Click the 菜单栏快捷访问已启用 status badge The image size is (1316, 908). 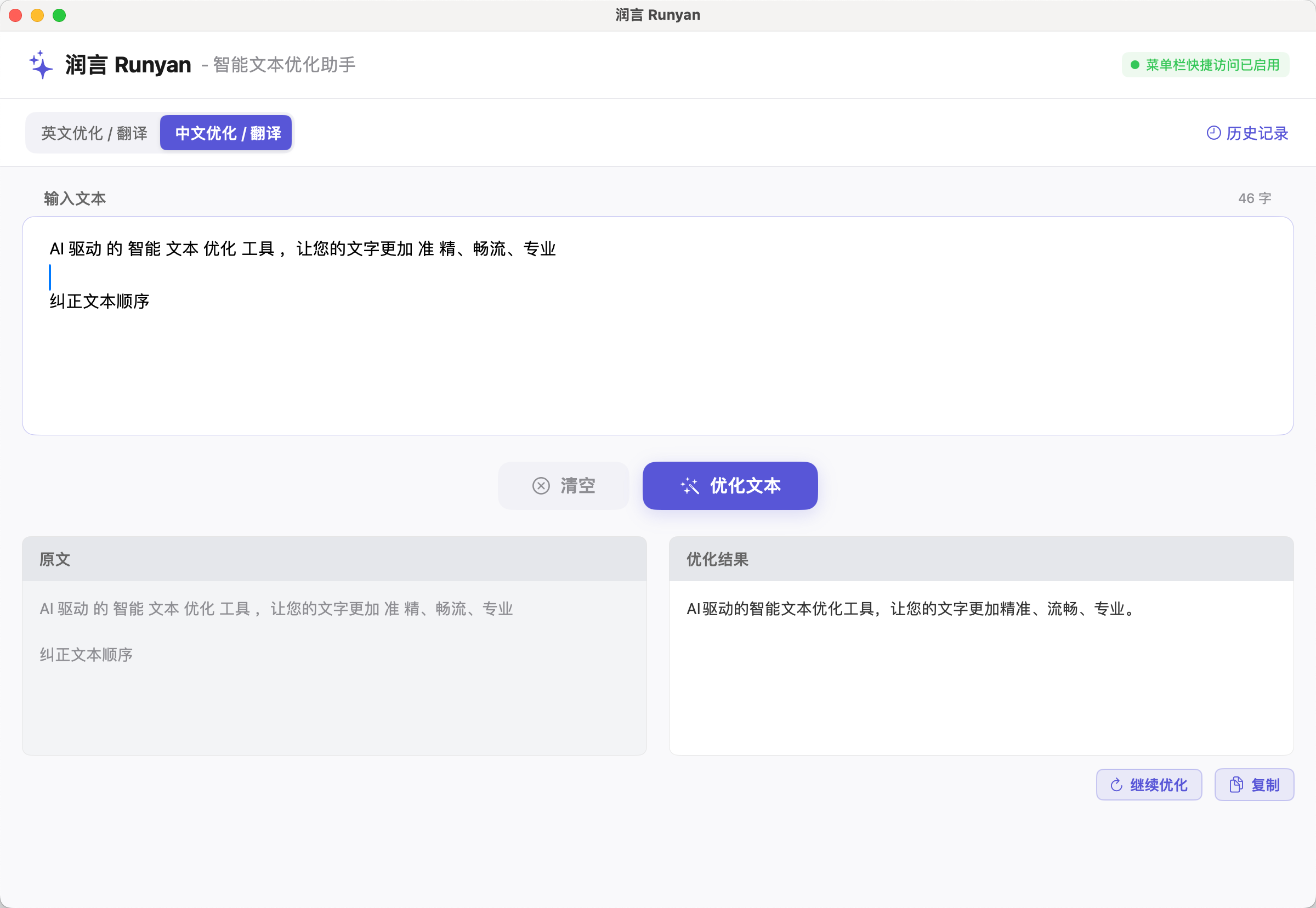click(x=1212, y=65)
